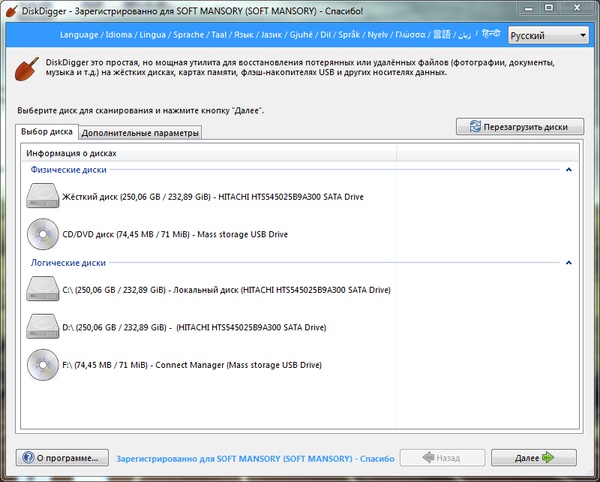Select the Выбор диска tab
The height and width of the screenshot is (482, 600).
46,132
